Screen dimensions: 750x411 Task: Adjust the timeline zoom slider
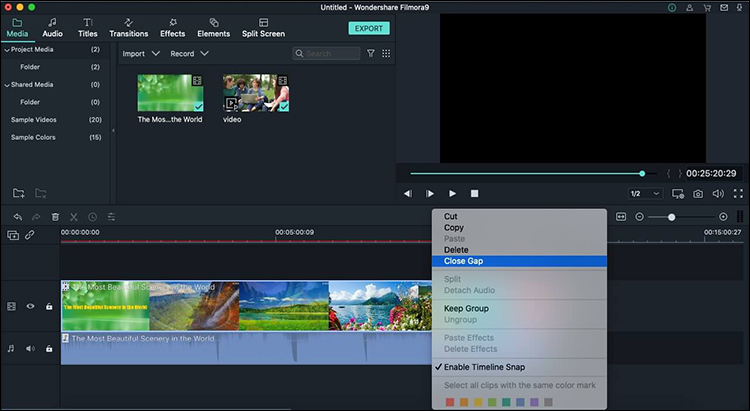(682, 217)
